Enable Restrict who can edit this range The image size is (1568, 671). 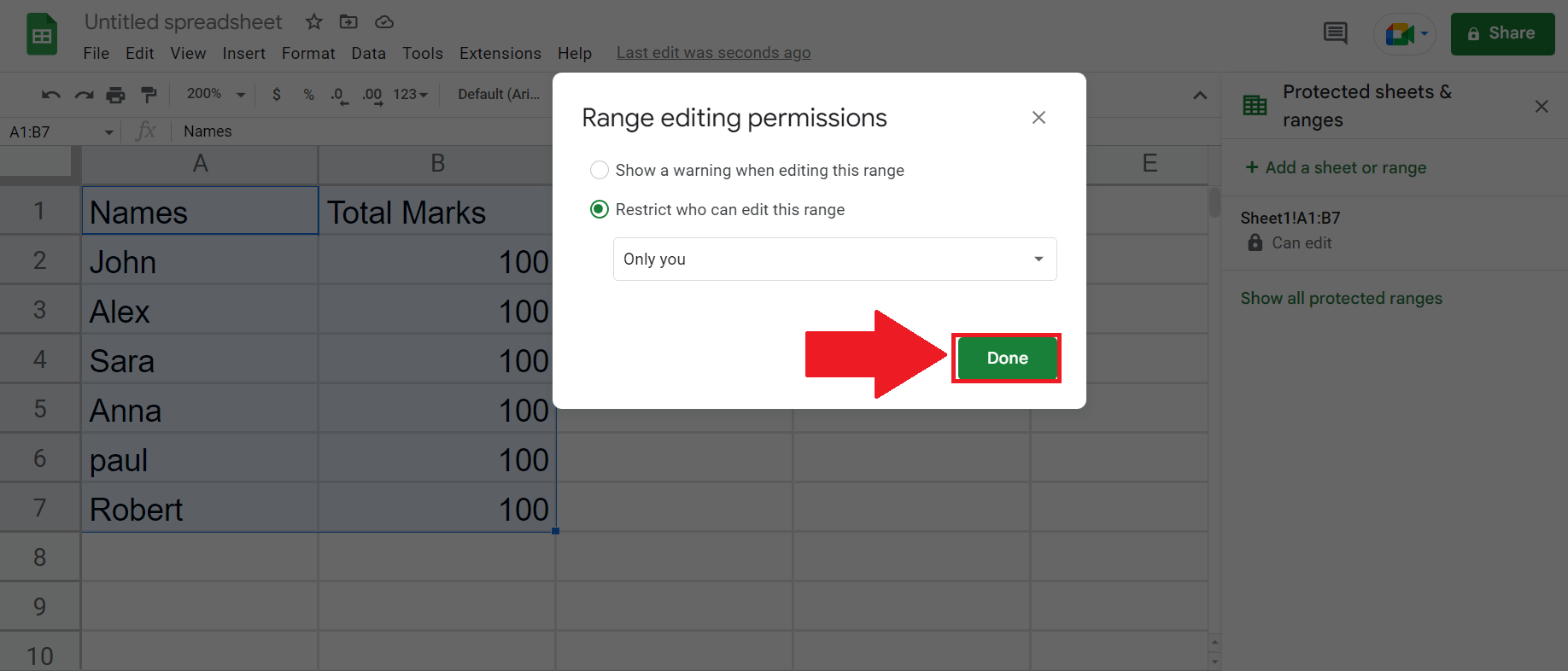pos(599,209)
